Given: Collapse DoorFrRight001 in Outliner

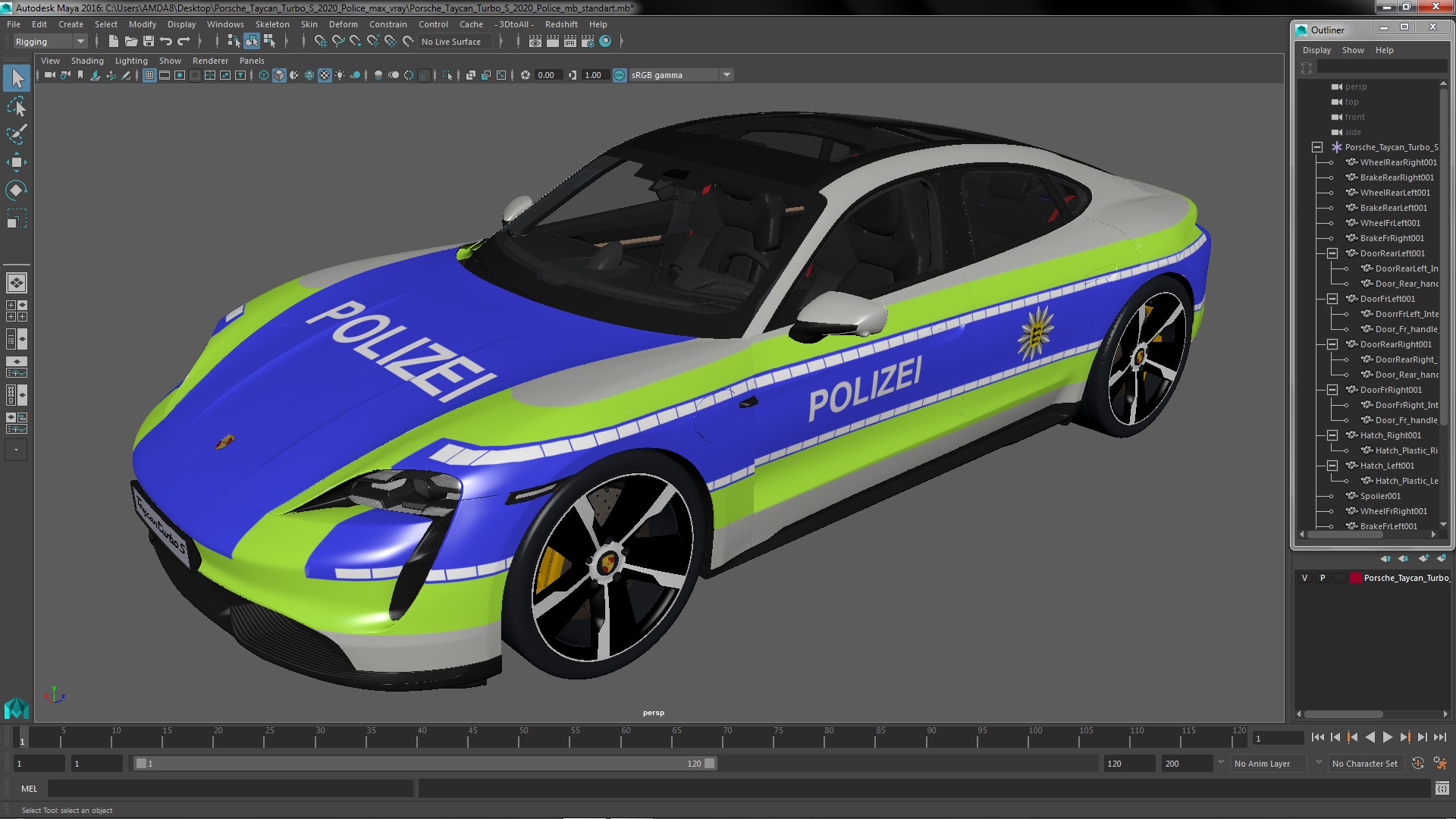Looking at the screenshot, I should click(x=1332, y=390).
